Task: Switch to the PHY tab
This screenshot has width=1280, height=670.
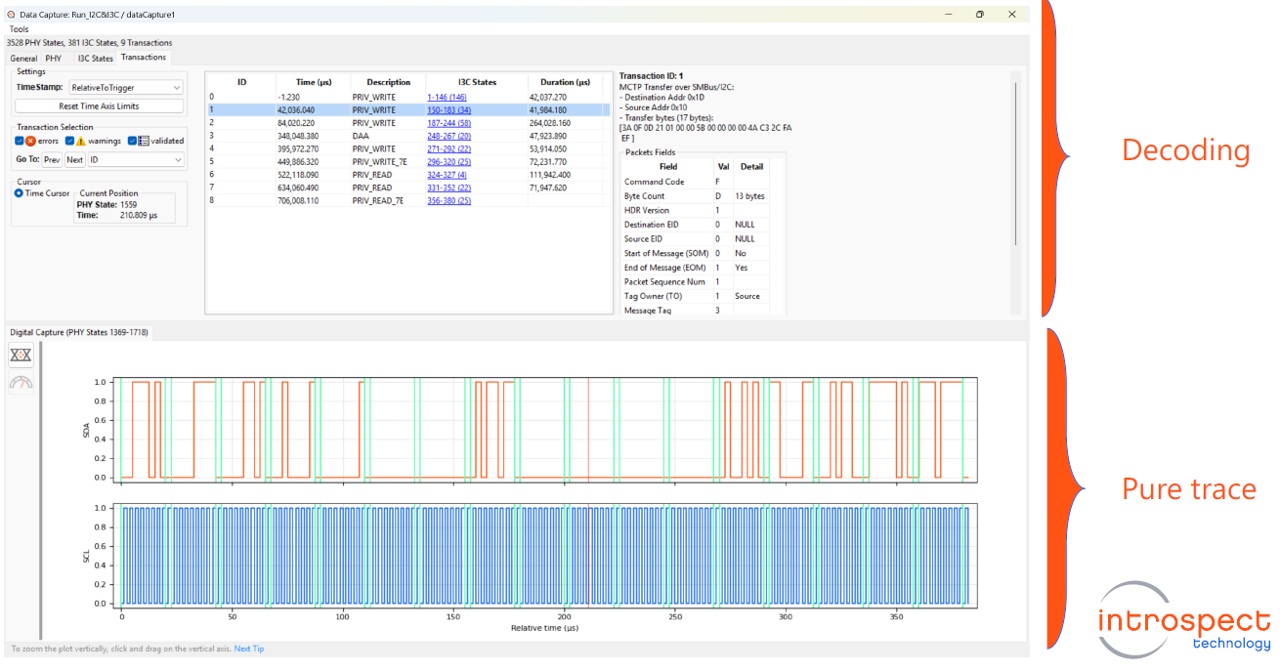Action: [52, 58]
